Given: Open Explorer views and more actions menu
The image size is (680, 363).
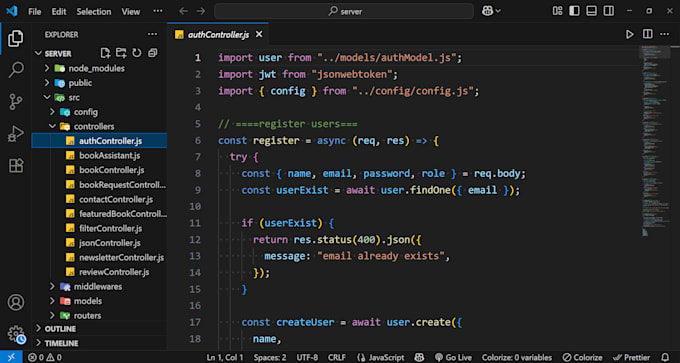Looking at the screenshot, I should tap(152, 34).
